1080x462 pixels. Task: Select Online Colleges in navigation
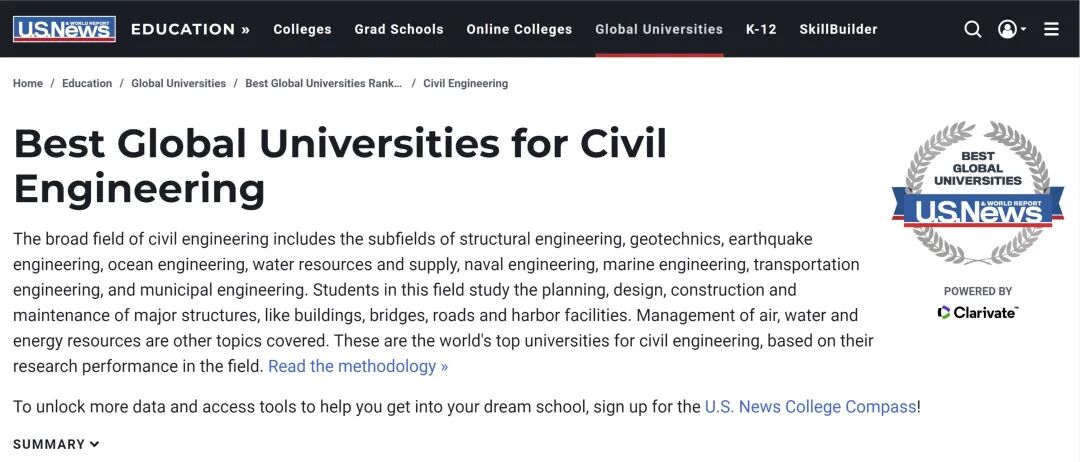tap(519, 29)
